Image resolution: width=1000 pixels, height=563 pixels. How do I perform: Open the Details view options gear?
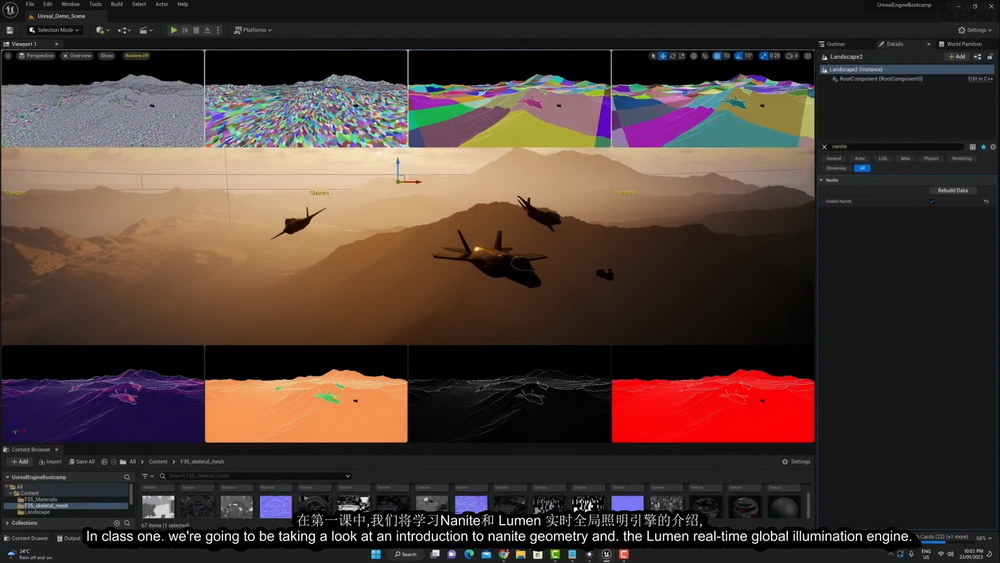(993, 147)
